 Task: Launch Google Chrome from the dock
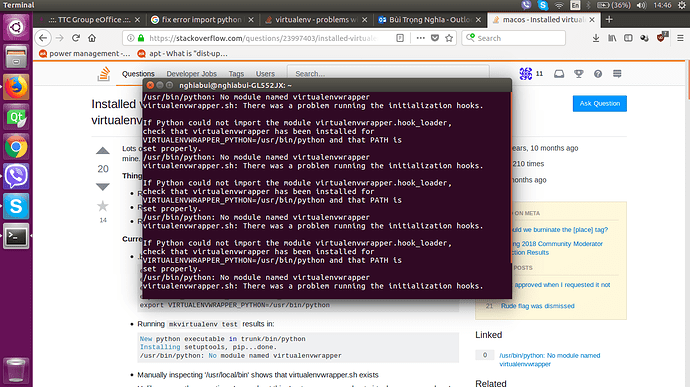click(16, 147)
